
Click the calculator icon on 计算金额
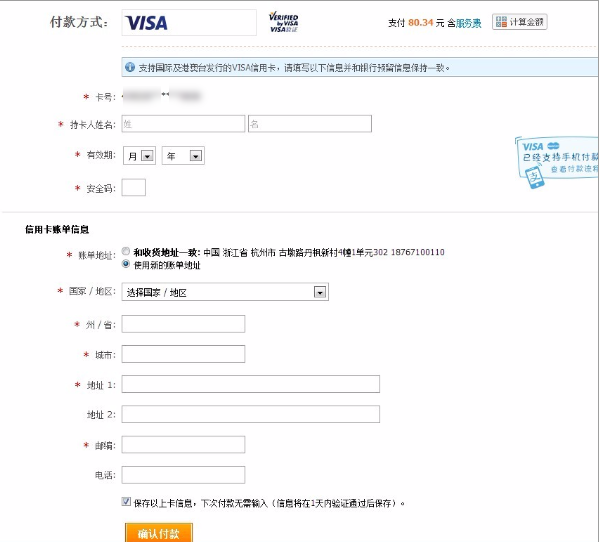(501, 22)
